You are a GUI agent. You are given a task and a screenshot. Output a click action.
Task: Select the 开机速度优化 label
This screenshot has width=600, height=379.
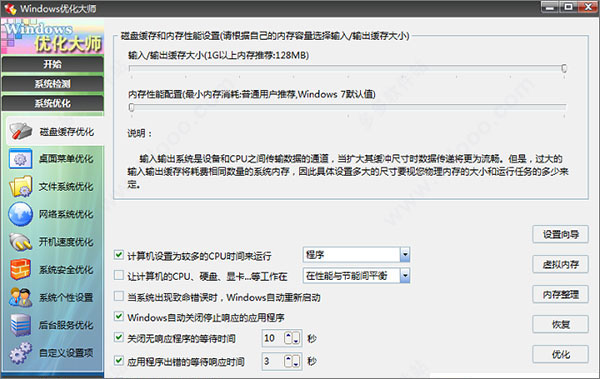pos(66,242)
